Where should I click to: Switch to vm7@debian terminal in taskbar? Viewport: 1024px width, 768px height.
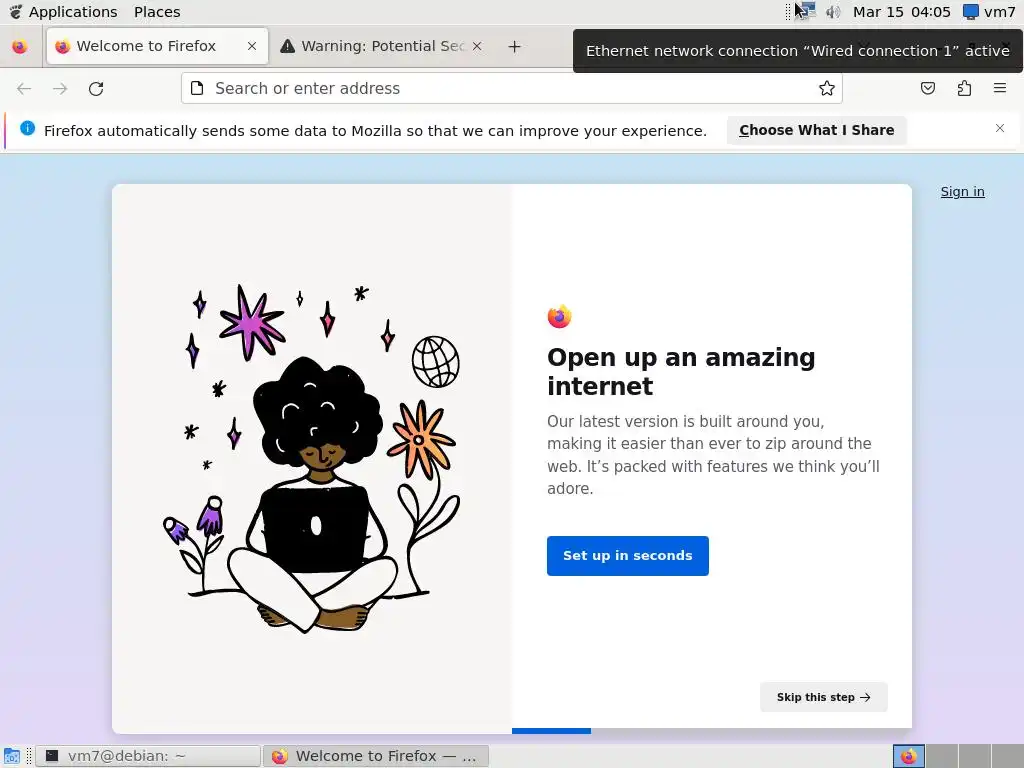point(148,756)
